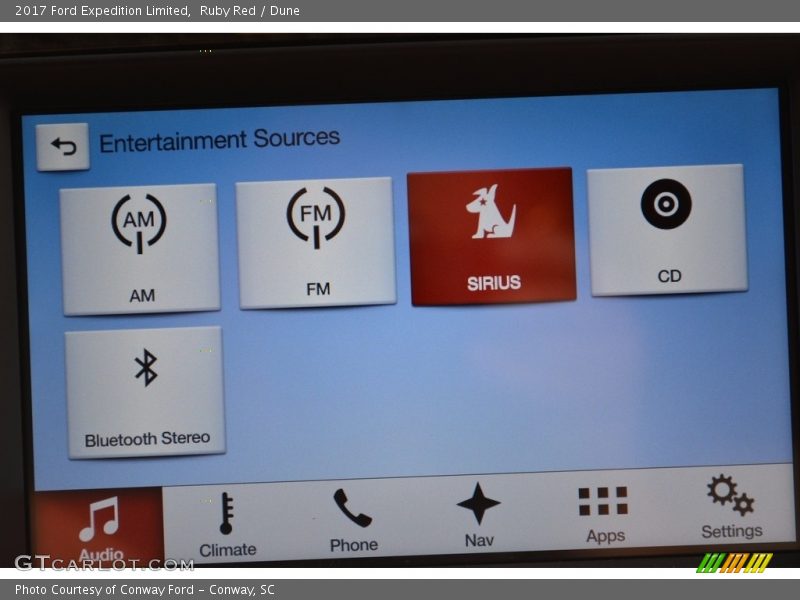
Task: Tap the back arrow button
Action: (x=63, y=147)
